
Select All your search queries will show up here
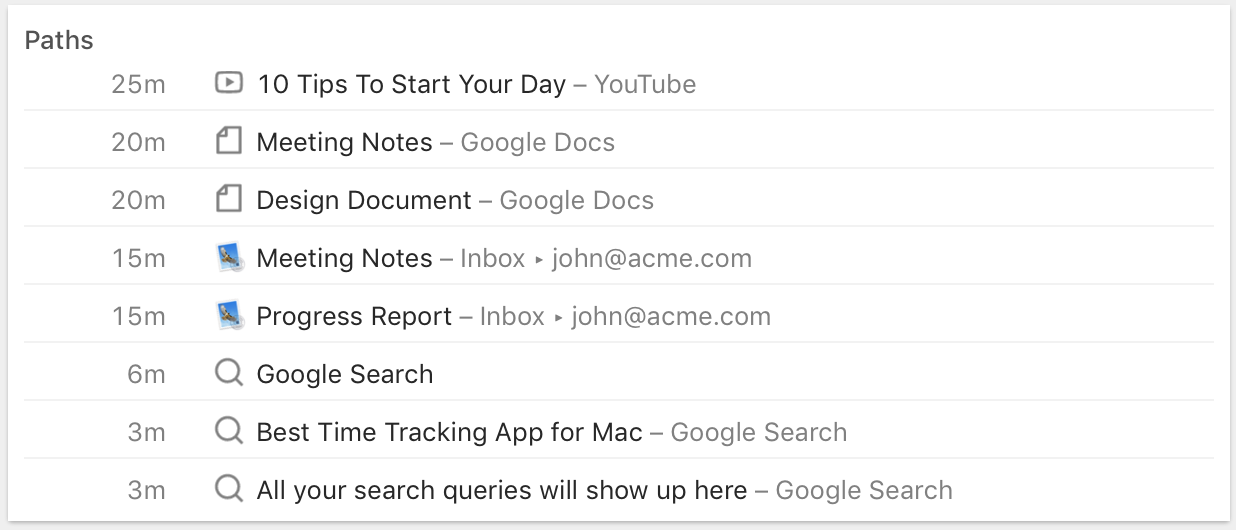point(502,491)
